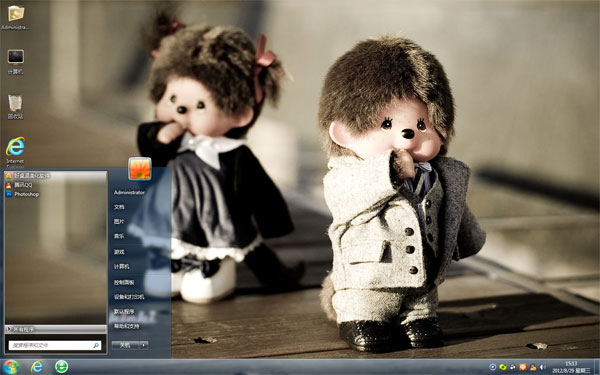Open Administrator in Start menu
Viewport: 600px width, 375px height.
[129, 192]
